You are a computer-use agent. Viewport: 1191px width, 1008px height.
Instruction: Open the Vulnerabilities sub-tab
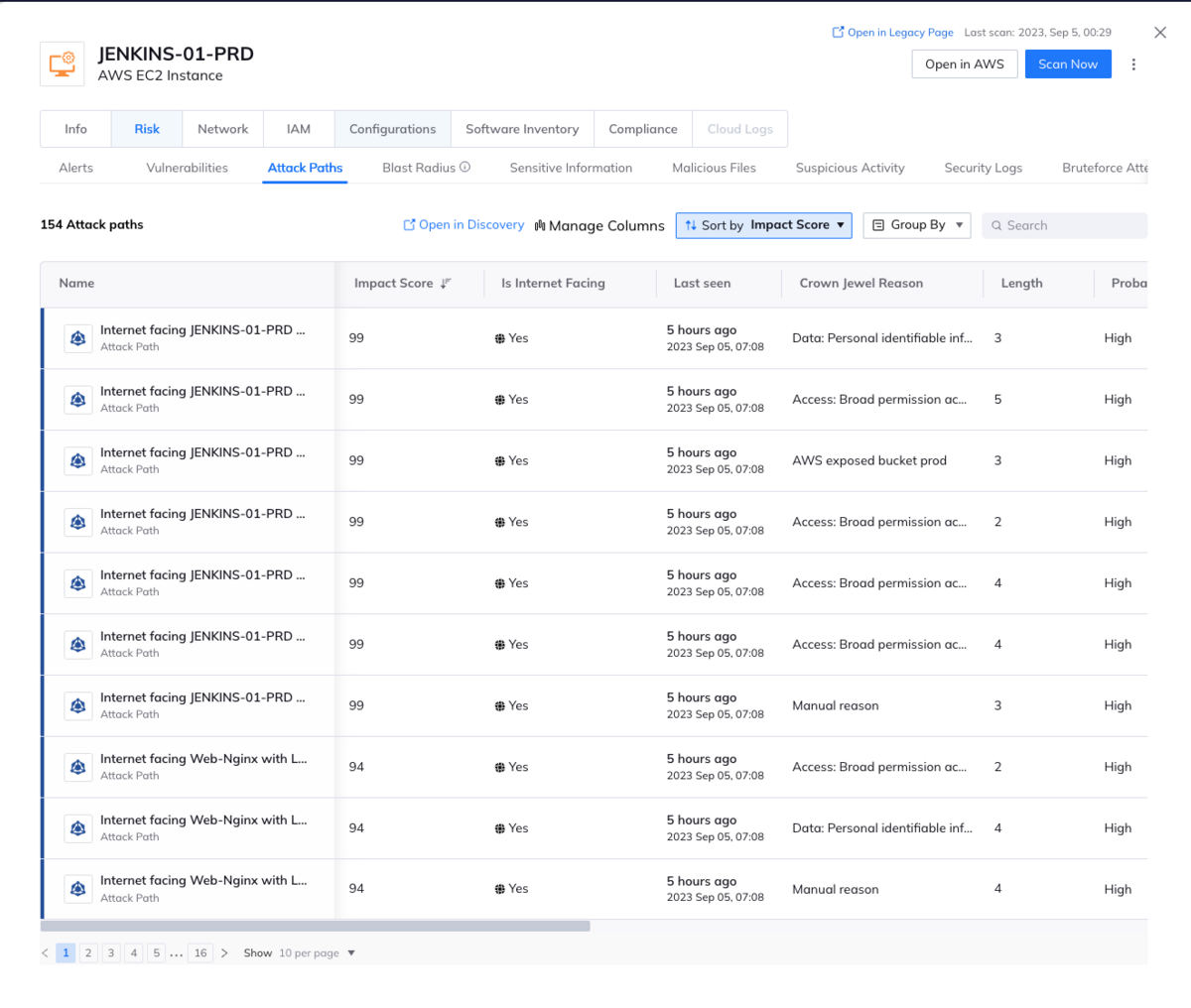point(187,168)
